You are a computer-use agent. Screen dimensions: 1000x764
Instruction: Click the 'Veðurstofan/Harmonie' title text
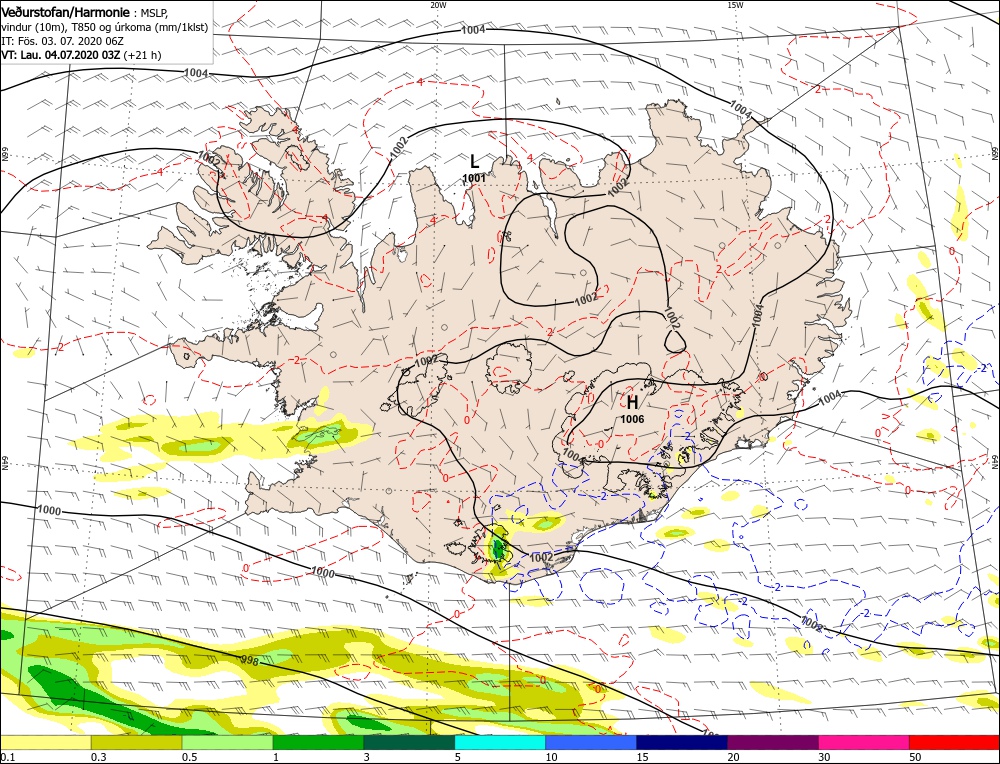point(66,12)
